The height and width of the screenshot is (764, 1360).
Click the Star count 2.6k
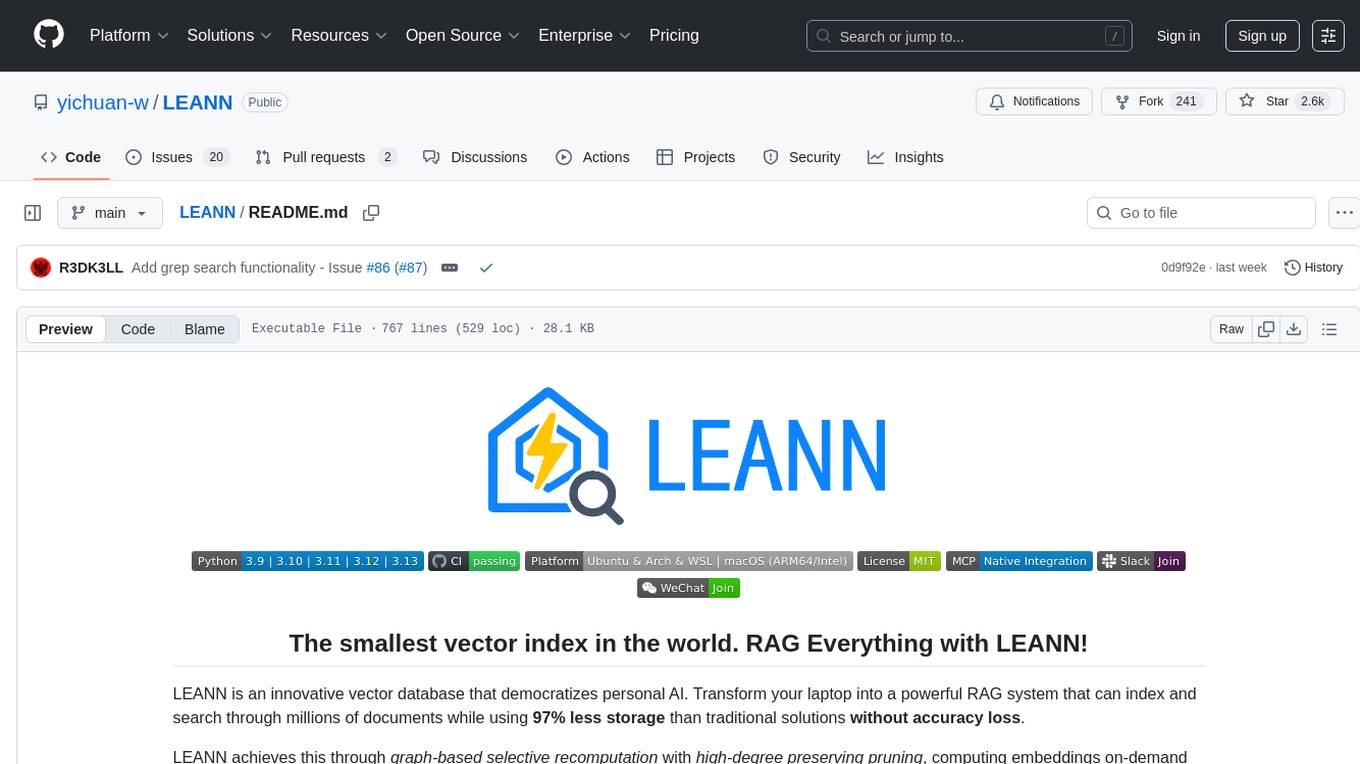tap(1311, 101)
